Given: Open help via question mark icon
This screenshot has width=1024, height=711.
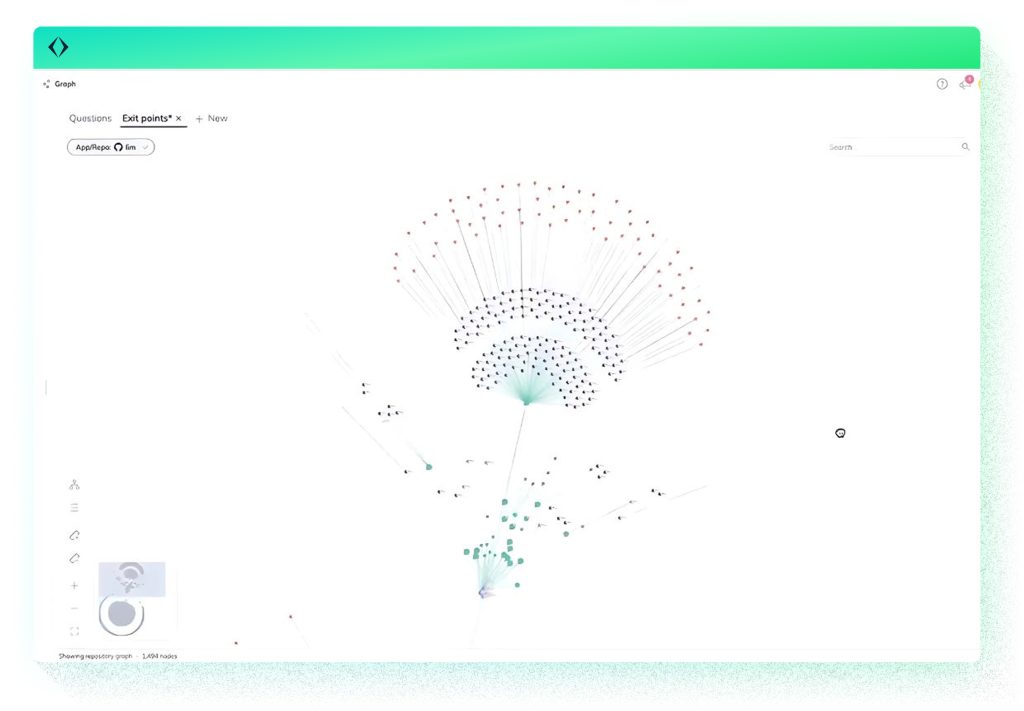Looking at the screenshot, I should (x=942, y=84).
